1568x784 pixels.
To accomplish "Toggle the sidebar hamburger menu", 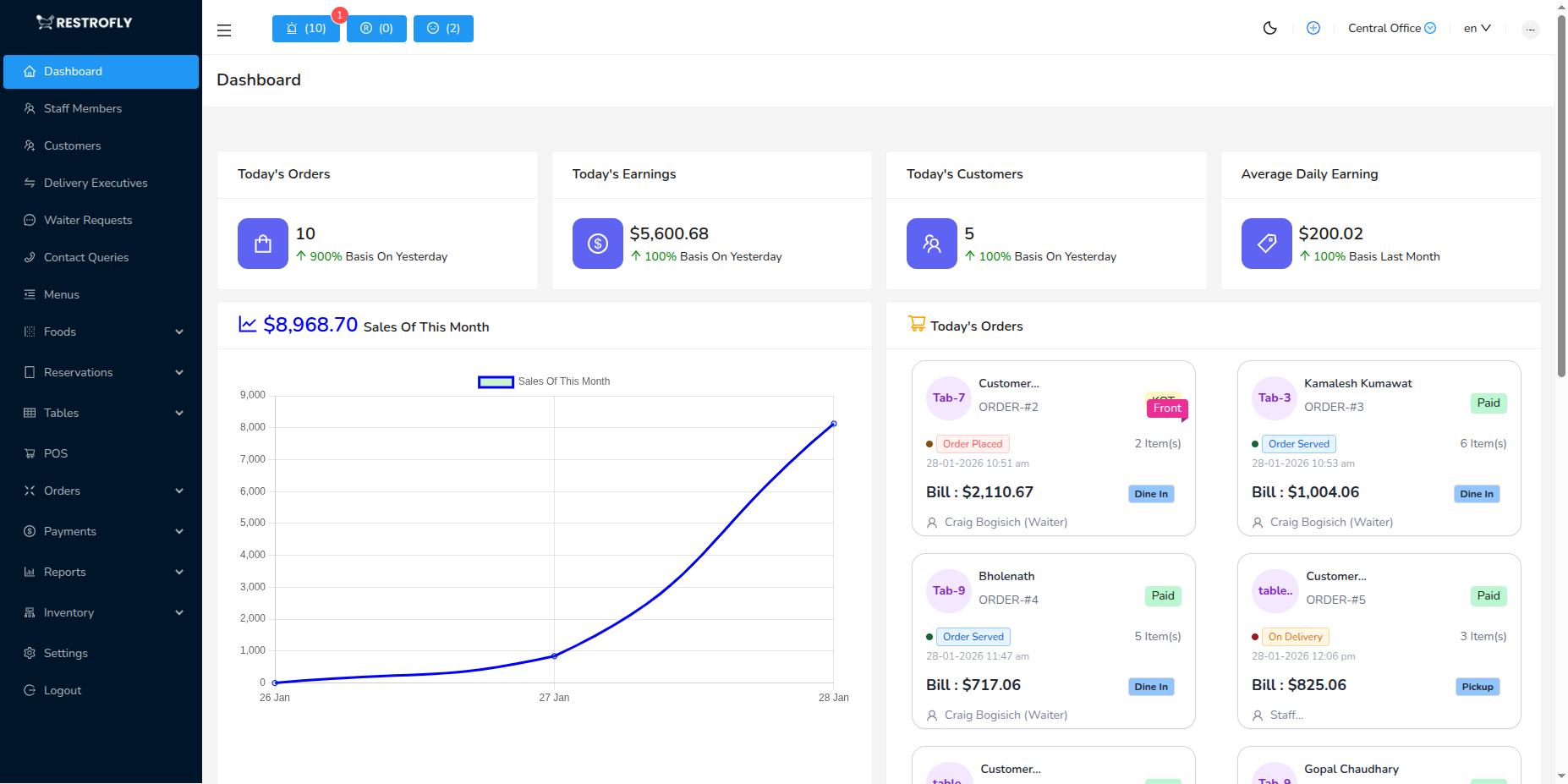I will (x=224, y=30).
